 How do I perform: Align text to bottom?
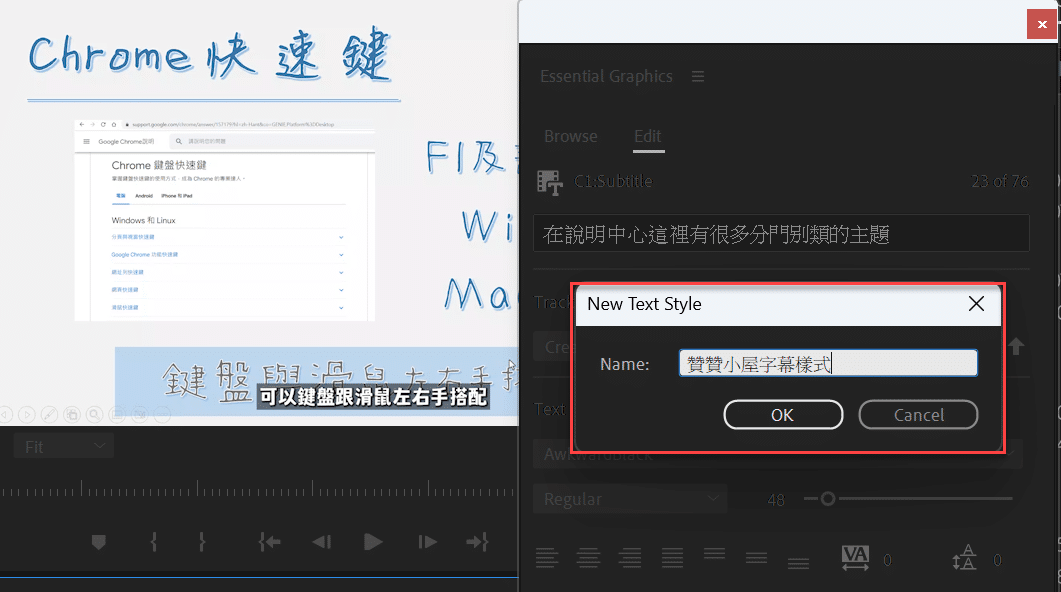point(798,563)
